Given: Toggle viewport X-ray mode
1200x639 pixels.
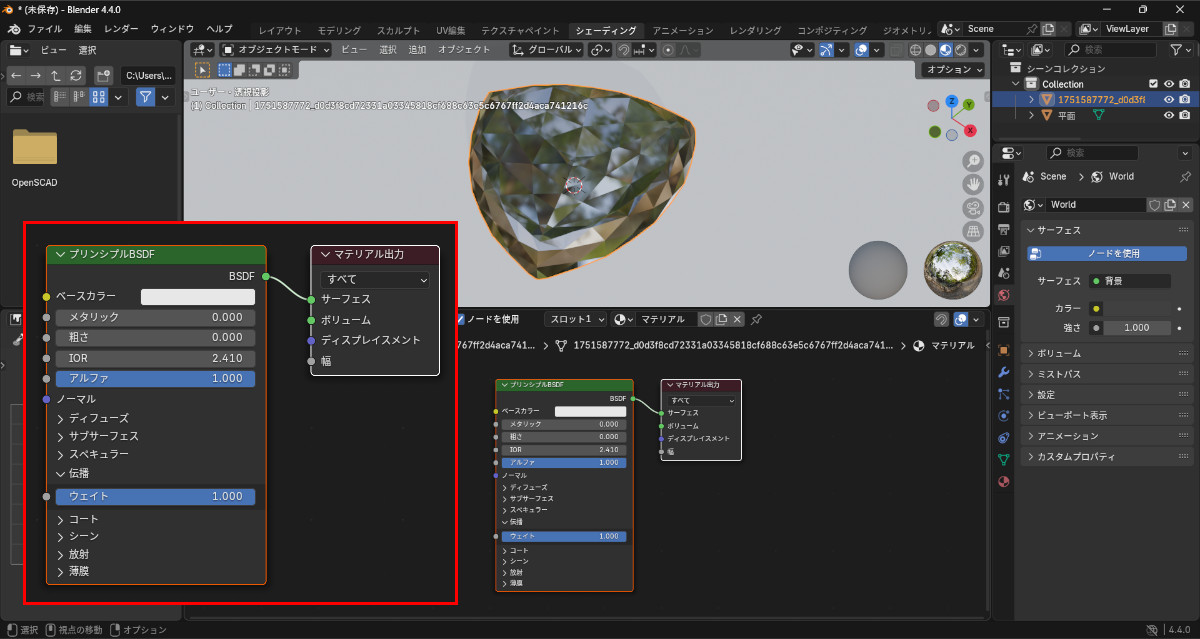Looking at the screenshot, I should (897, 49).
